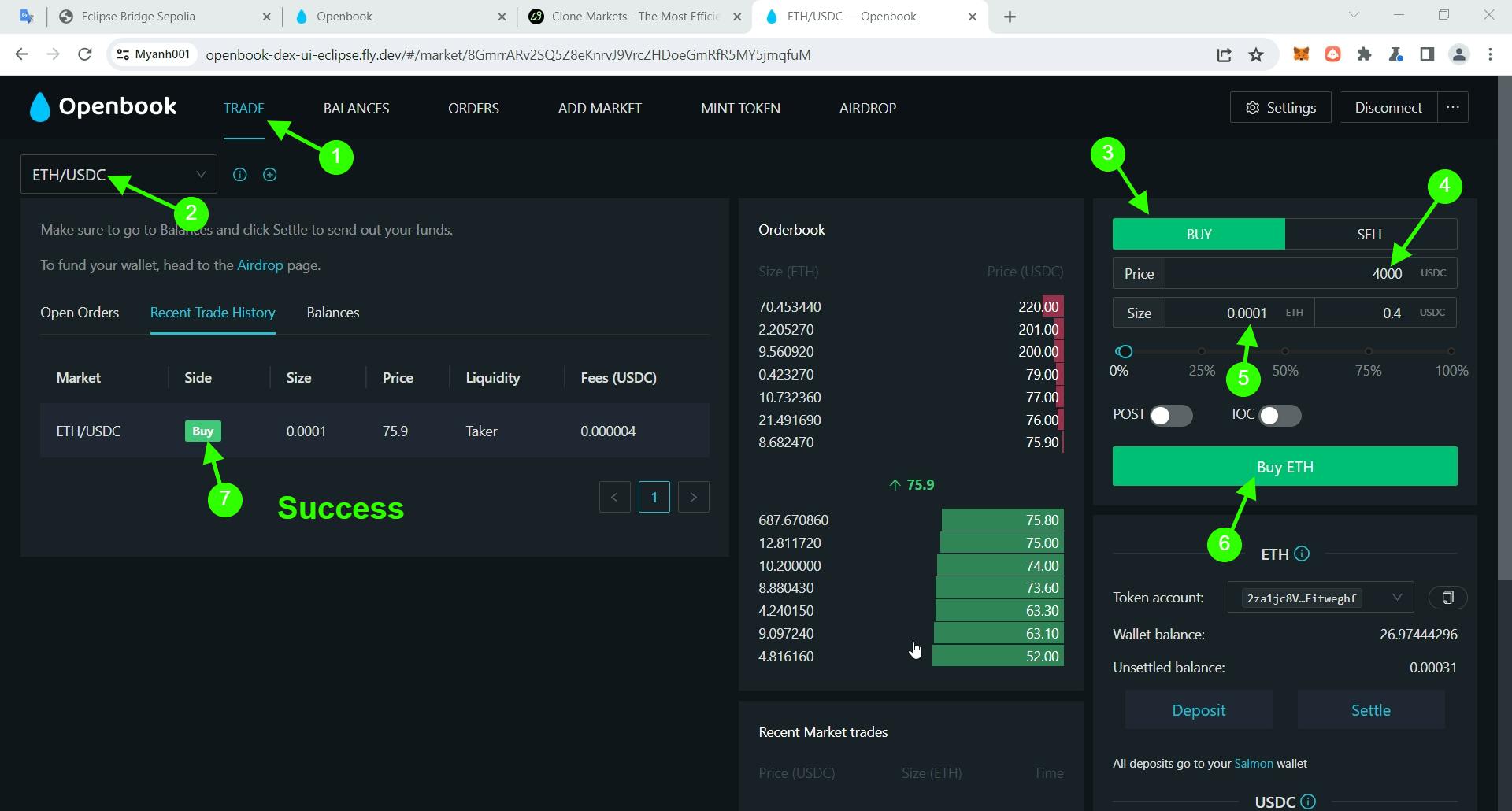Viewport: 1512px width, 811px height.
Task: Open a new browser tab
Action: point(1010,17)
